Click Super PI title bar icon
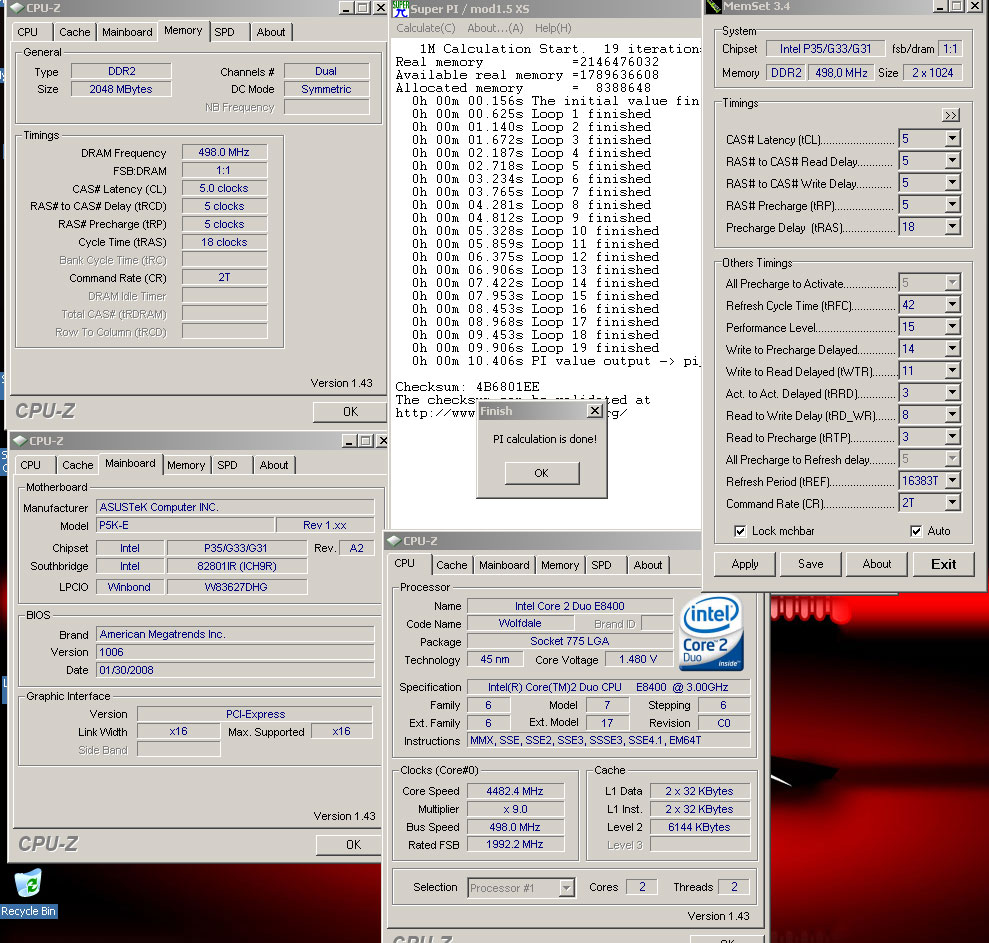Screen dimensions: 989x943 point(400,8)
